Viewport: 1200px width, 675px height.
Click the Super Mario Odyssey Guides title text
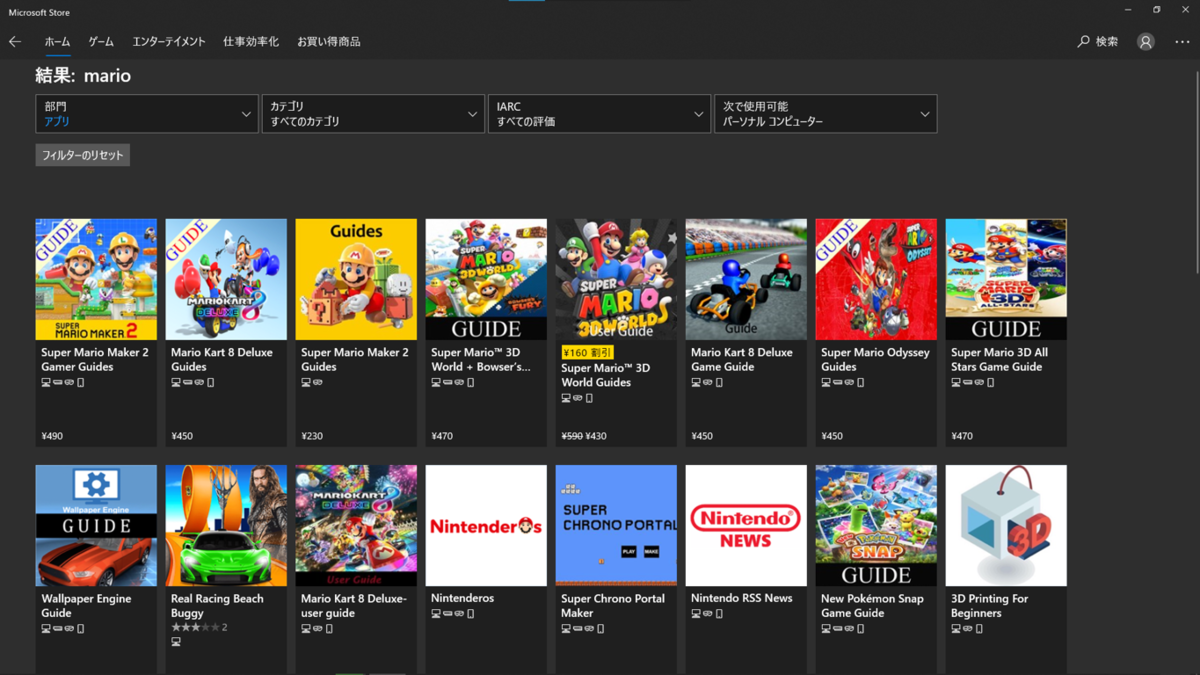pyautogui.click(x=875, y=360)
